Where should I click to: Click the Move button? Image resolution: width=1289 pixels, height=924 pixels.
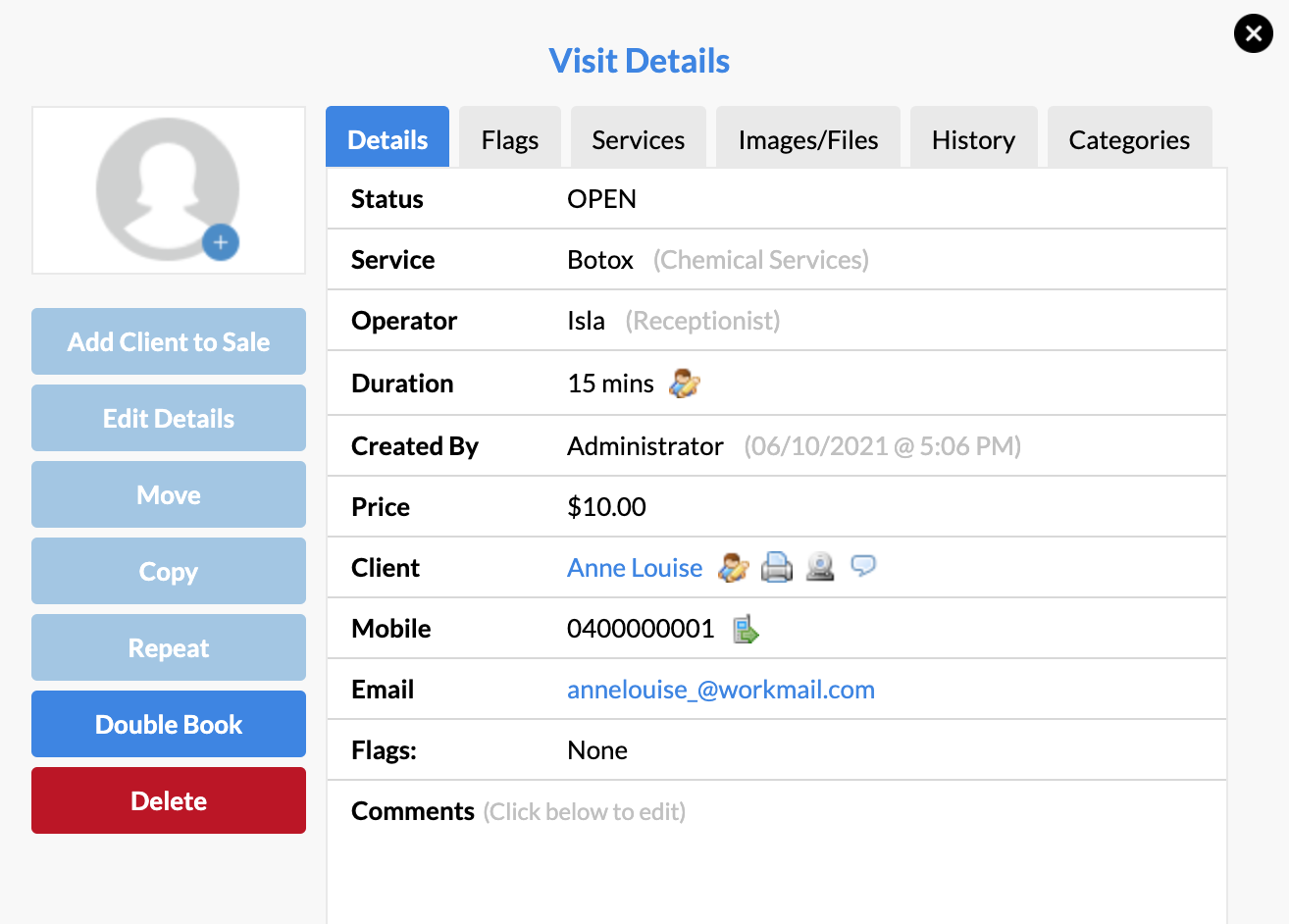pyautogui.click(x=169, y=494)
